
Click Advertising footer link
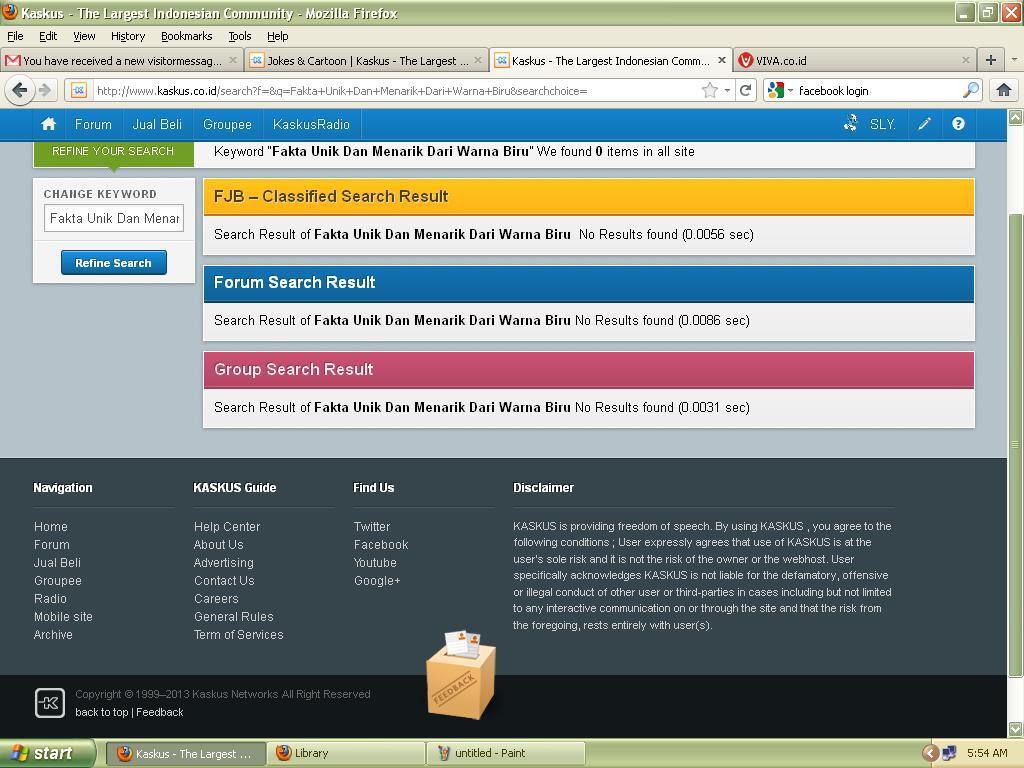click(x=224, y=562)
